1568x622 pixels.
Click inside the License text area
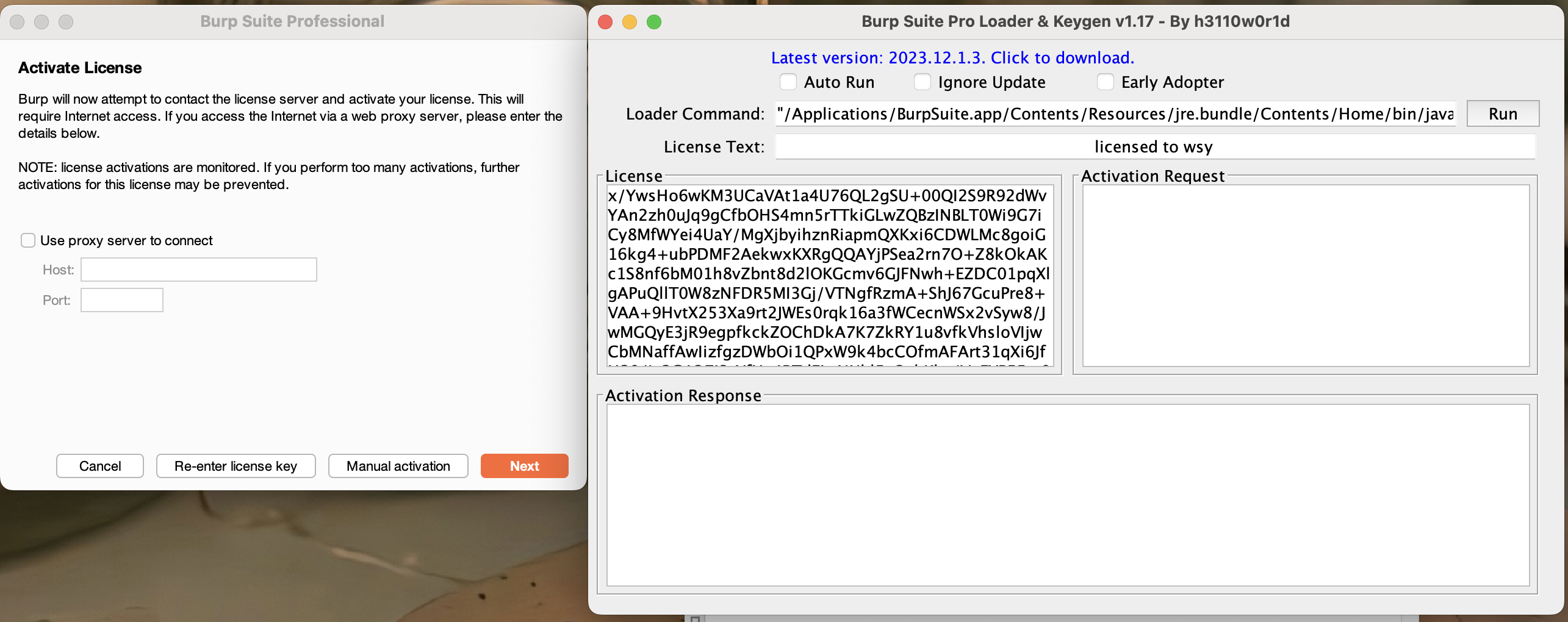(x=830, y=276)
